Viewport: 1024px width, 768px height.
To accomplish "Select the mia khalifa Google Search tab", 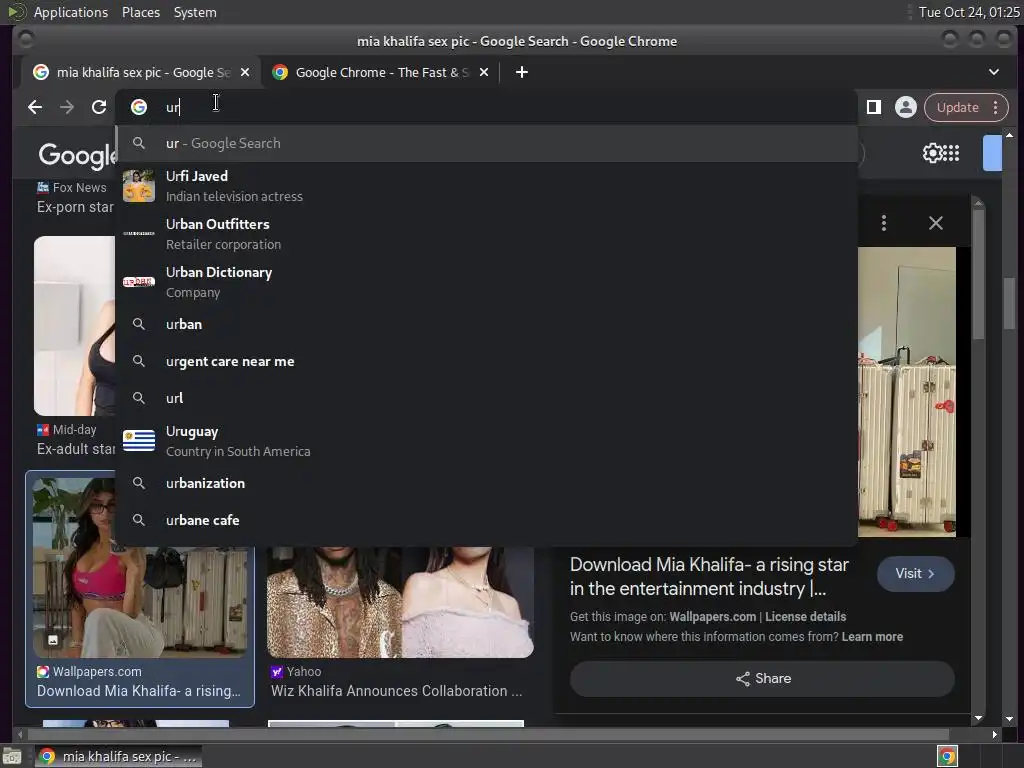I will click(x=142, y=72).
